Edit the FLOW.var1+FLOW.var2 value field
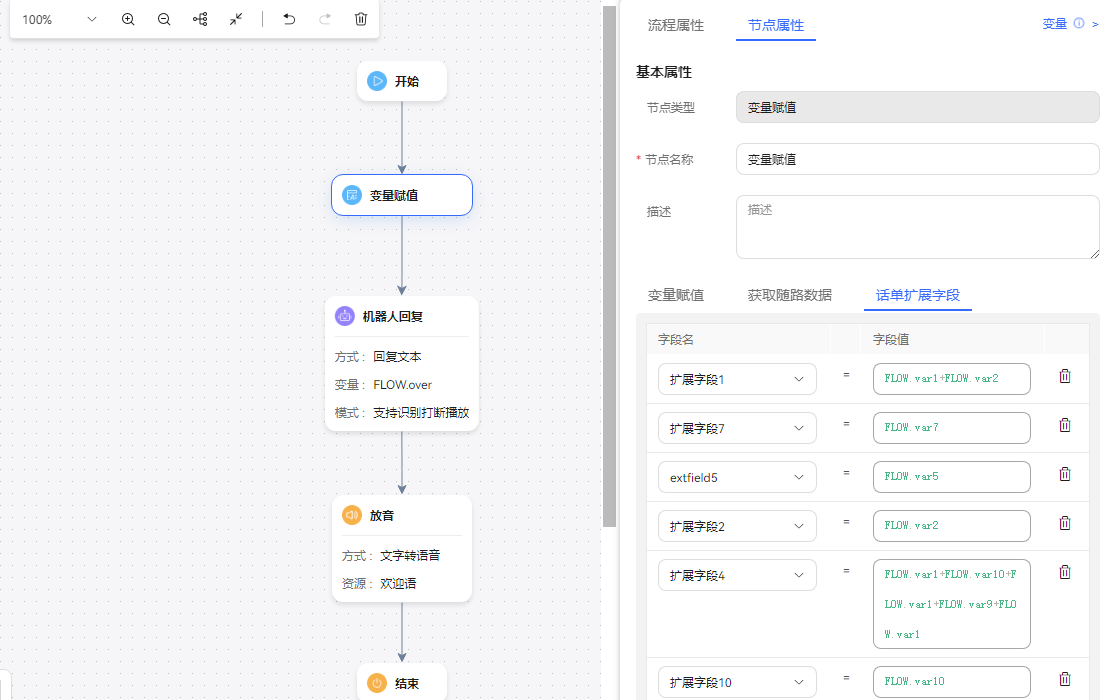 951,379
